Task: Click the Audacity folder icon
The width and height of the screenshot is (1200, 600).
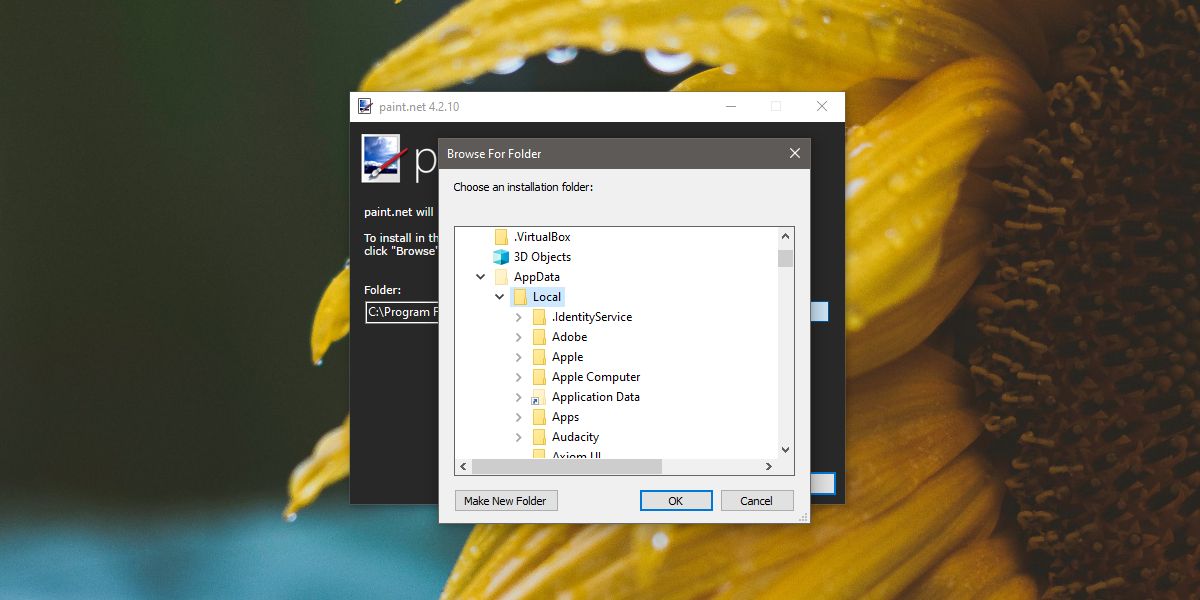Action: click(539, 437)
